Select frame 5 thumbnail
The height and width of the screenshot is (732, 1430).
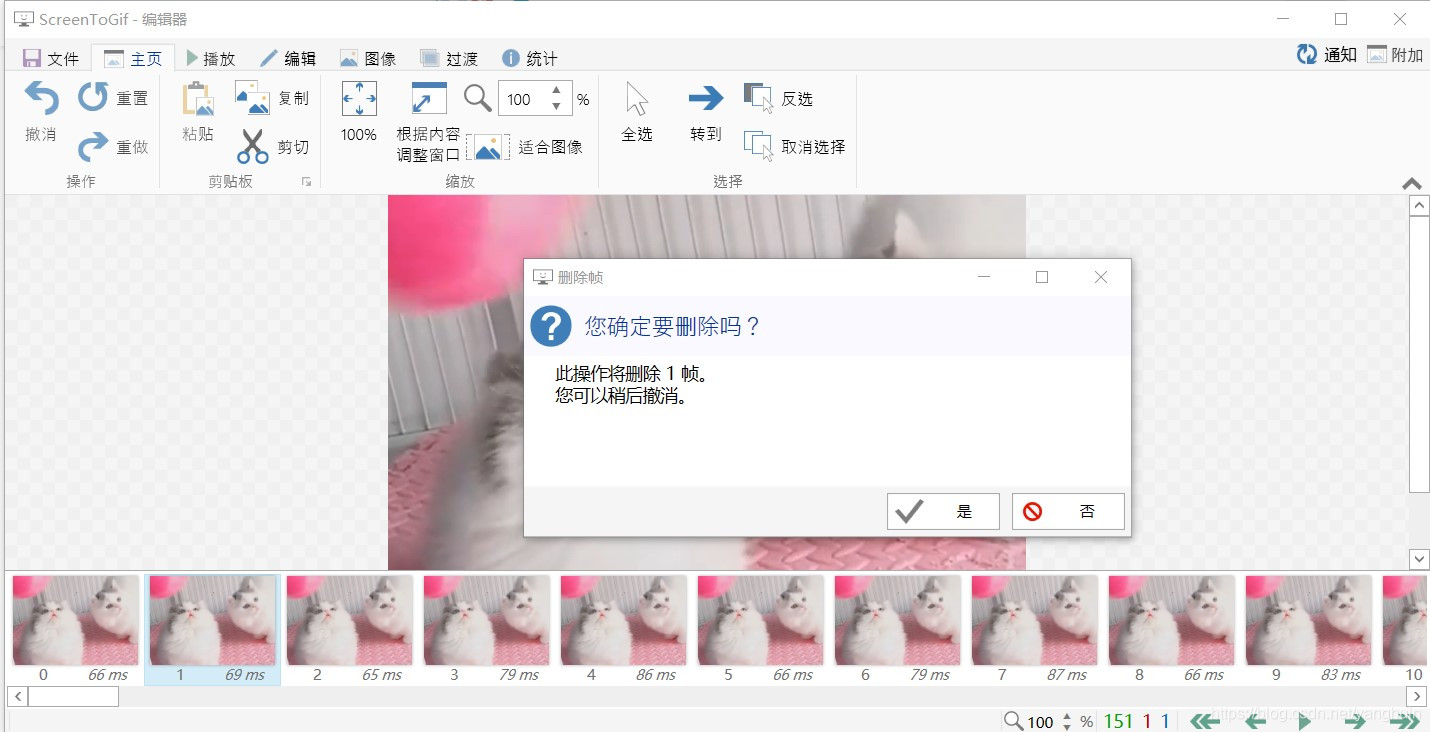point(761,629)
